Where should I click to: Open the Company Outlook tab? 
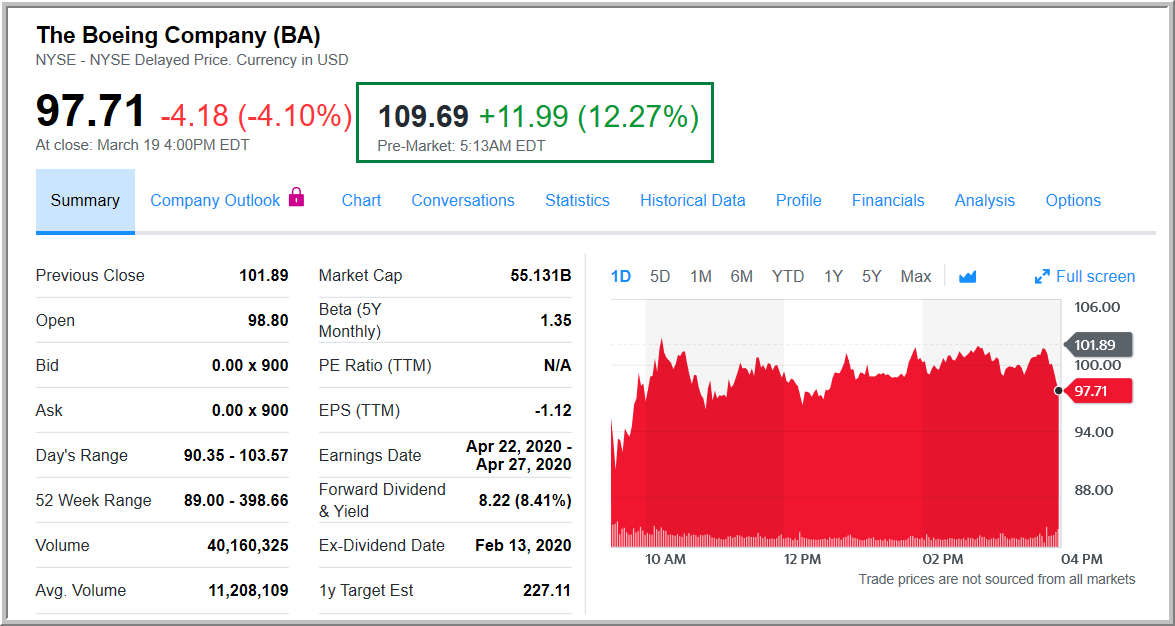[215, 200]
